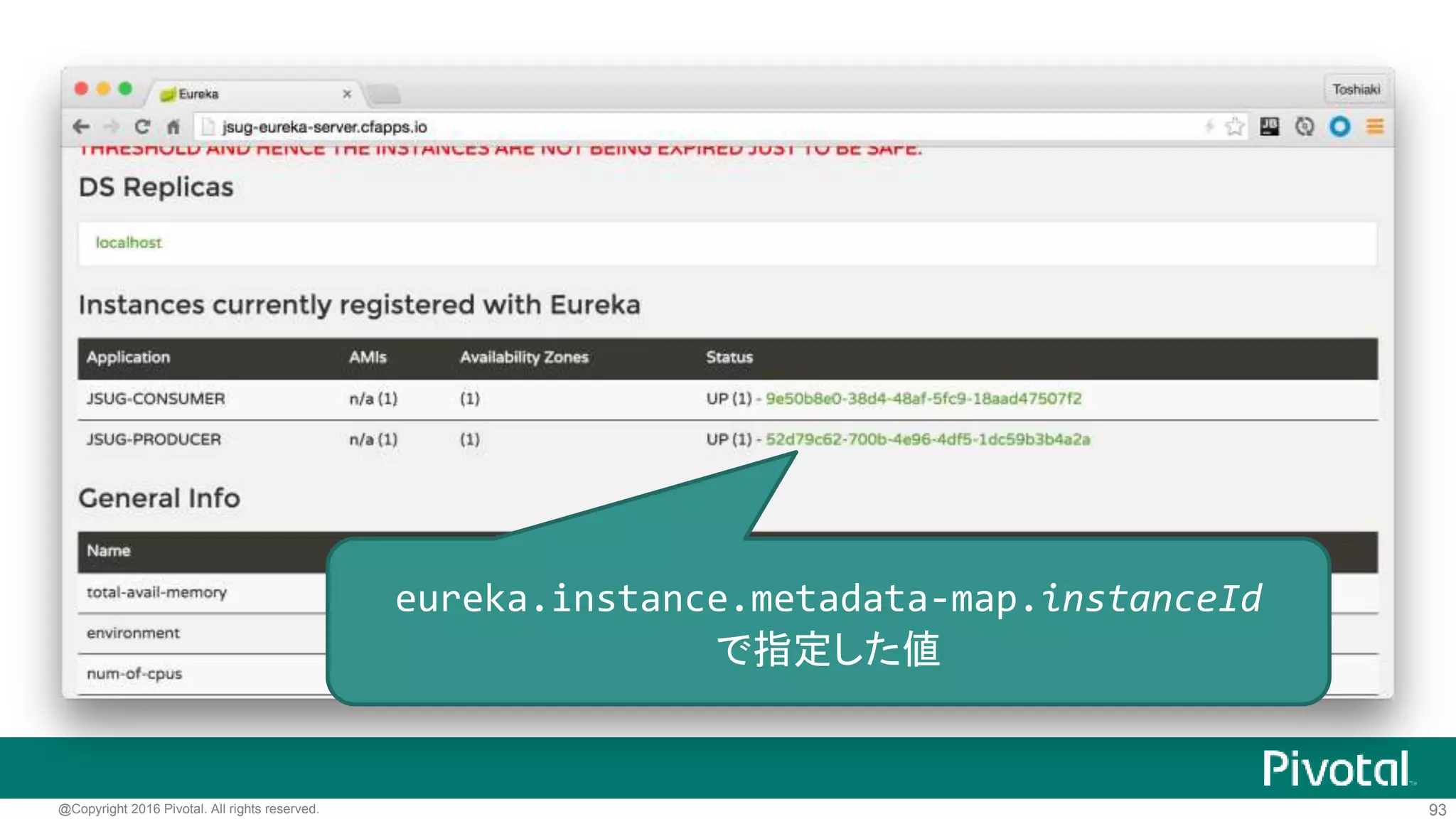
Task: Click the Status column header
Action: tap(729, 357)
